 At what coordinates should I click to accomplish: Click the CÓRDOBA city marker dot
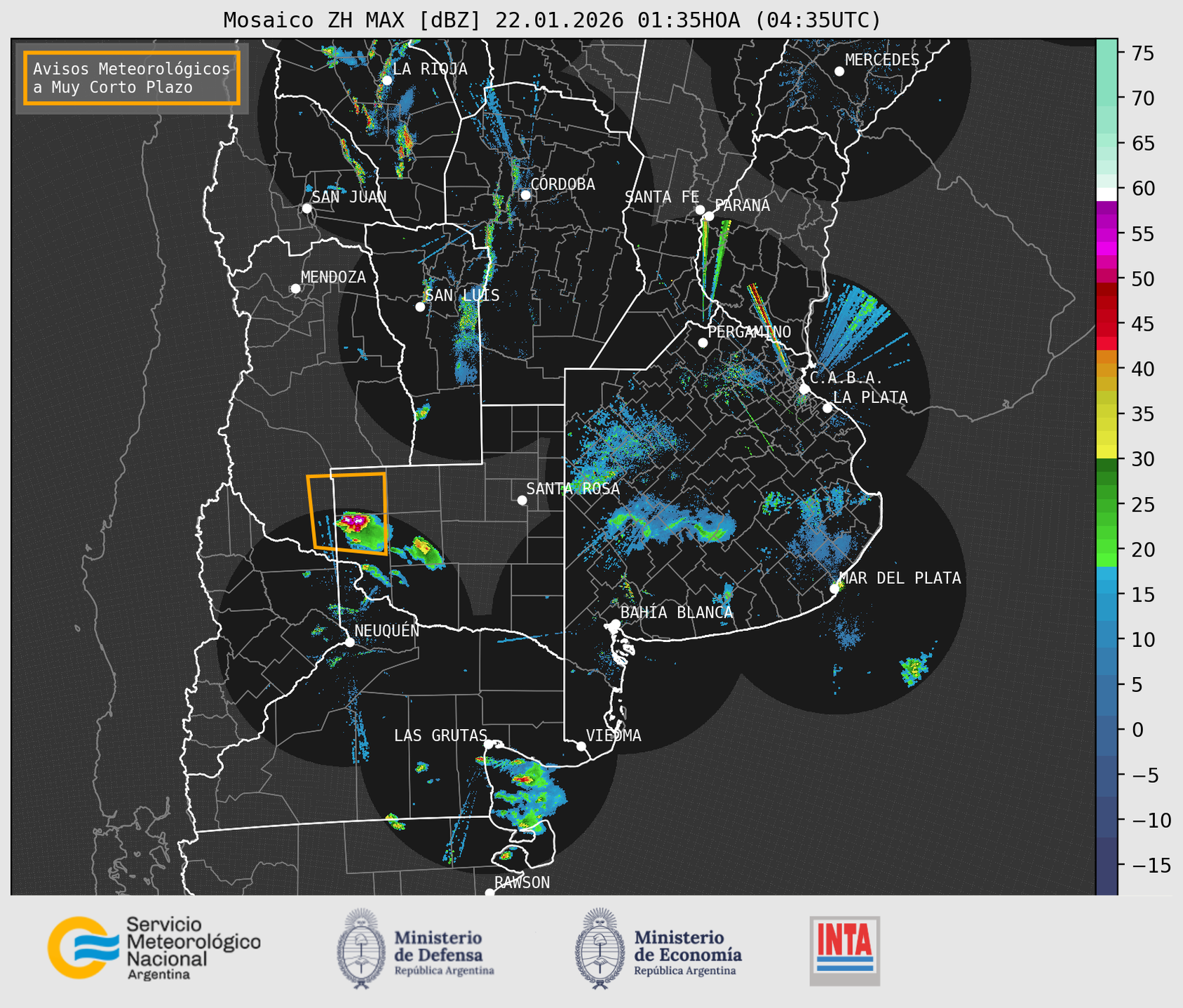[525, 195]
